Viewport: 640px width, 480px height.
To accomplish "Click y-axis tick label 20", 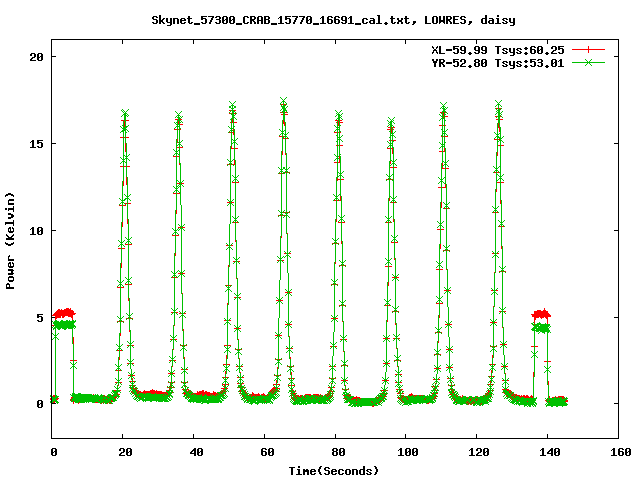I will click(36, 57).
